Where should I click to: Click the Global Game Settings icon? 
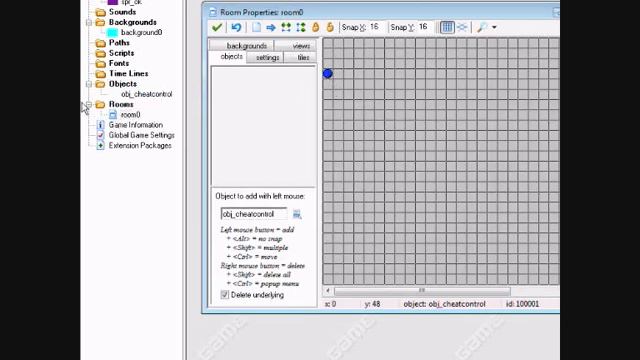click(100, 135)
